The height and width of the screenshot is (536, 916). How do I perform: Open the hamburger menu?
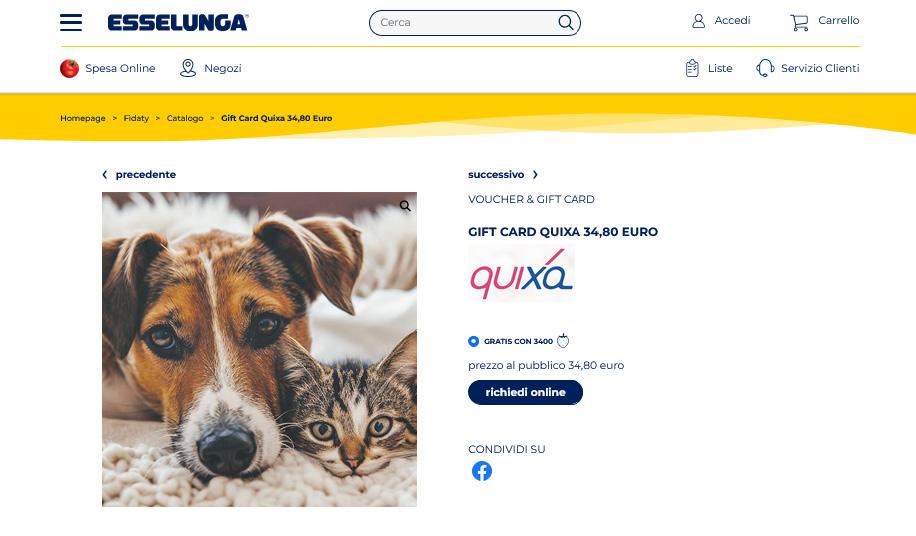click(71, 22)
